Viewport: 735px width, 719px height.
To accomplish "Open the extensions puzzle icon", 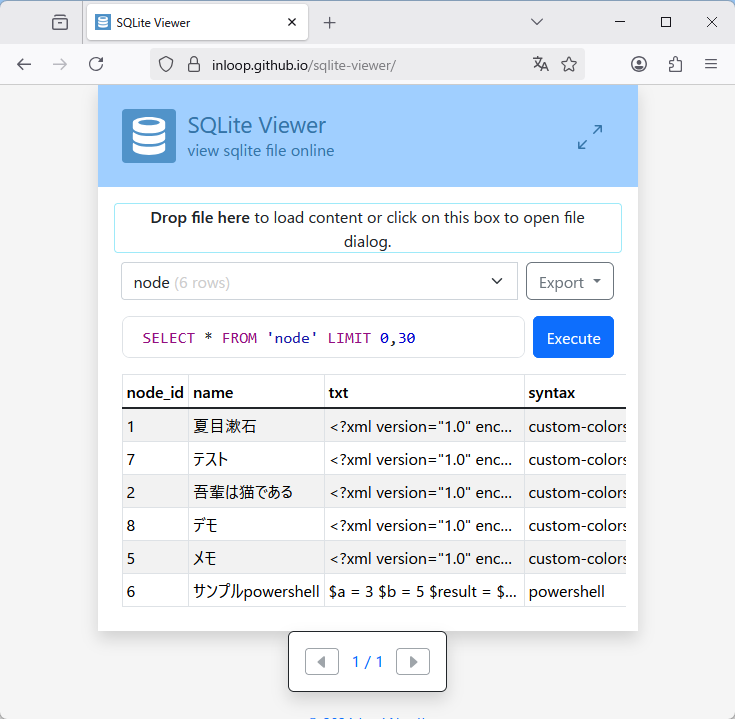I will [675, 64].
